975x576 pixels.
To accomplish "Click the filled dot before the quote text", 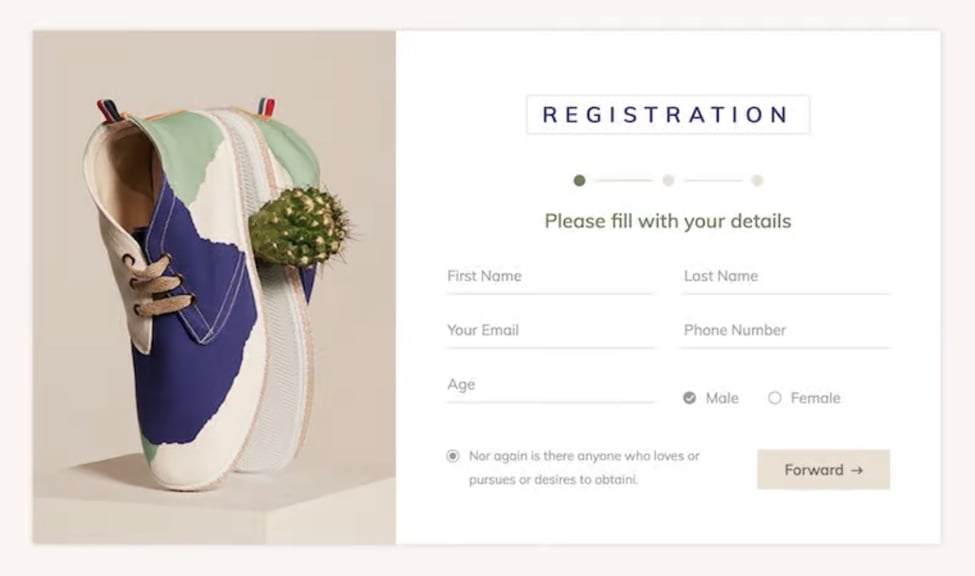I will tap(452, 455).
